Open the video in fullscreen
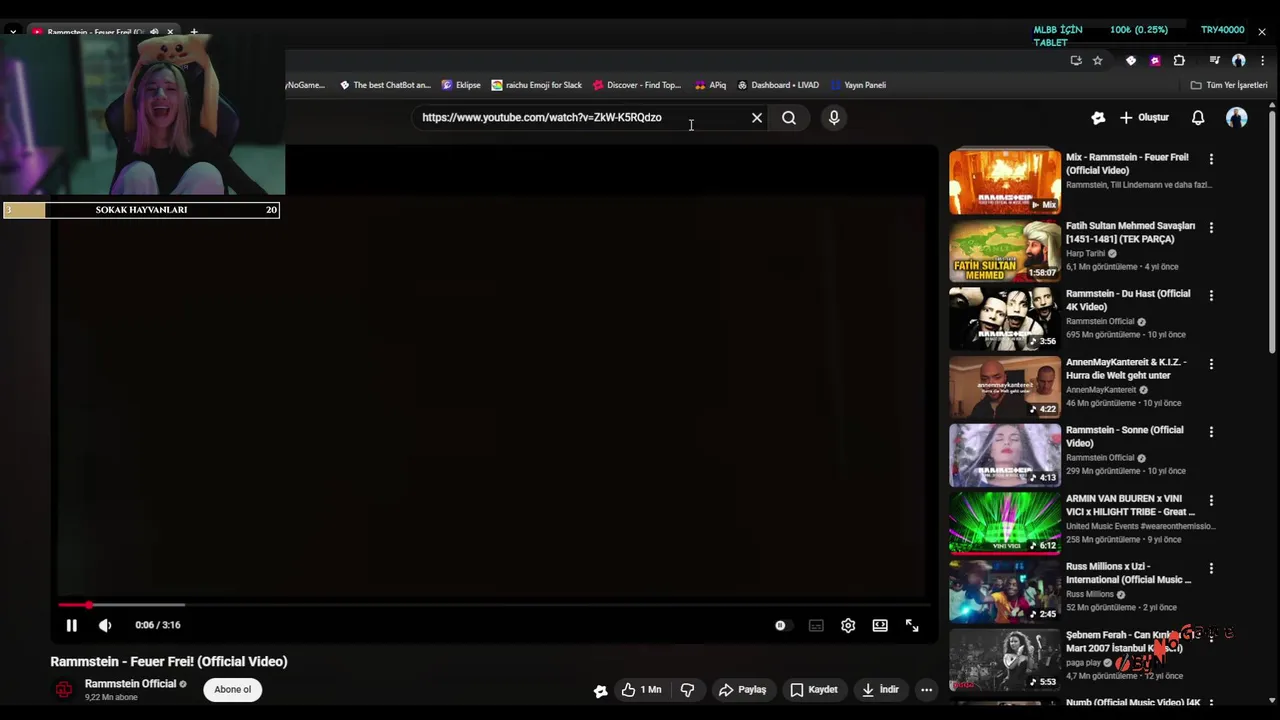 (912, 625)
